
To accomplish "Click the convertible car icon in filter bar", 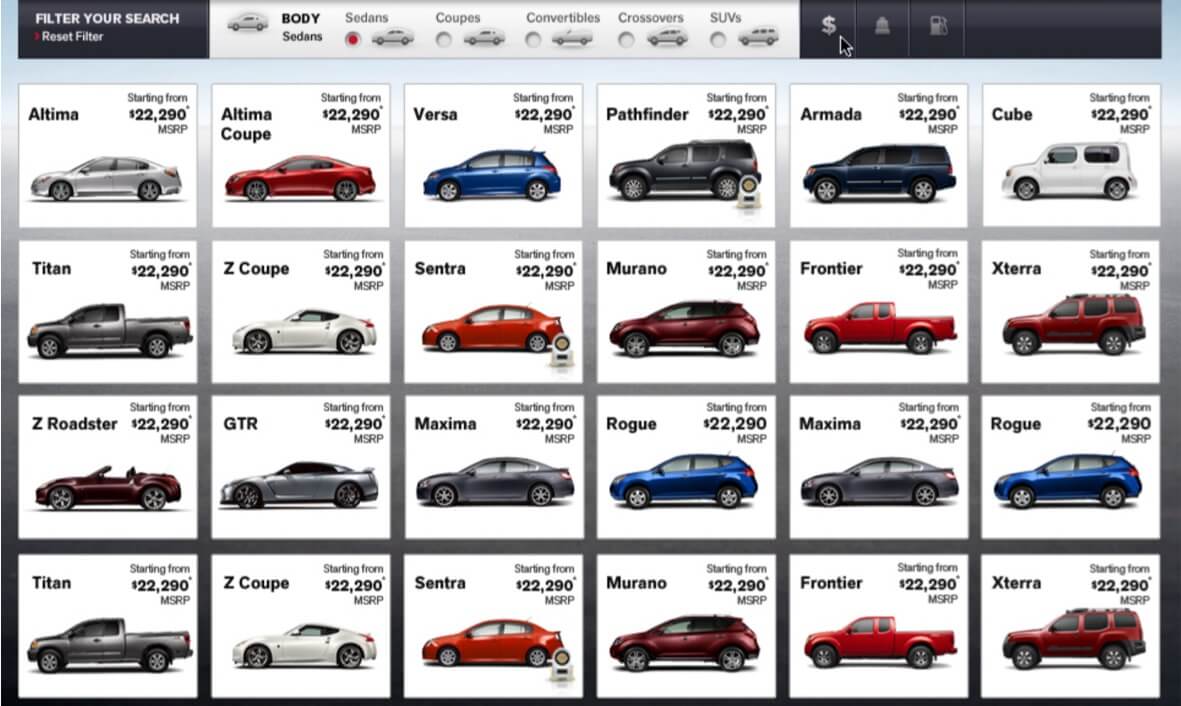I will point(572,38).
